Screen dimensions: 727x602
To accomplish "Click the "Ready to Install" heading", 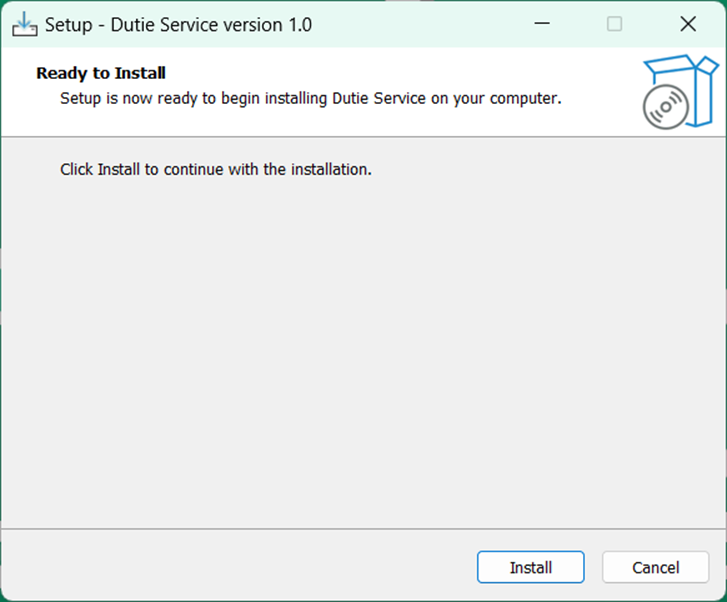I will [101, 73].
